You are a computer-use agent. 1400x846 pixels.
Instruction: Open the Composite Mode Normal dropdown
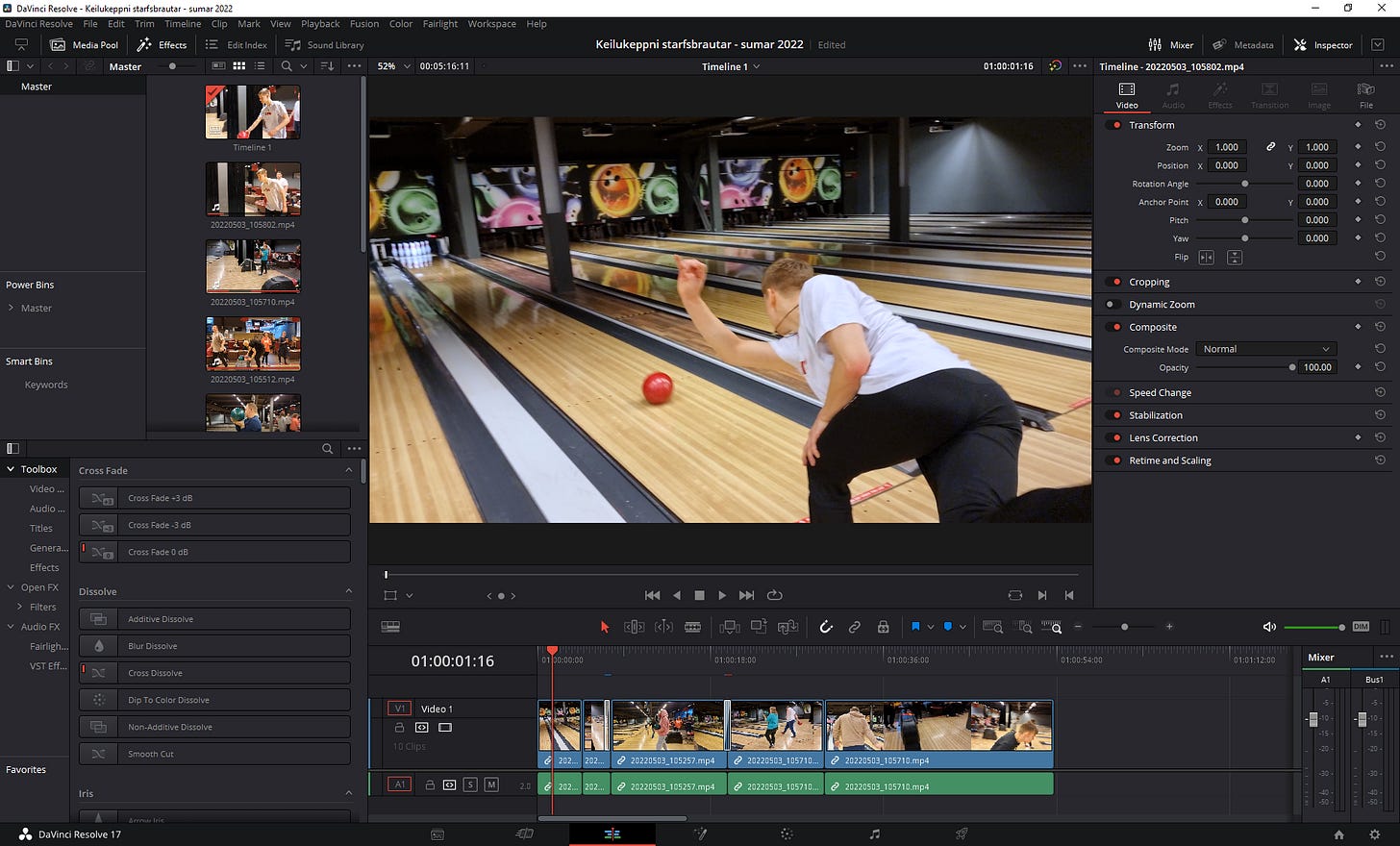(x=1265, y=349)
